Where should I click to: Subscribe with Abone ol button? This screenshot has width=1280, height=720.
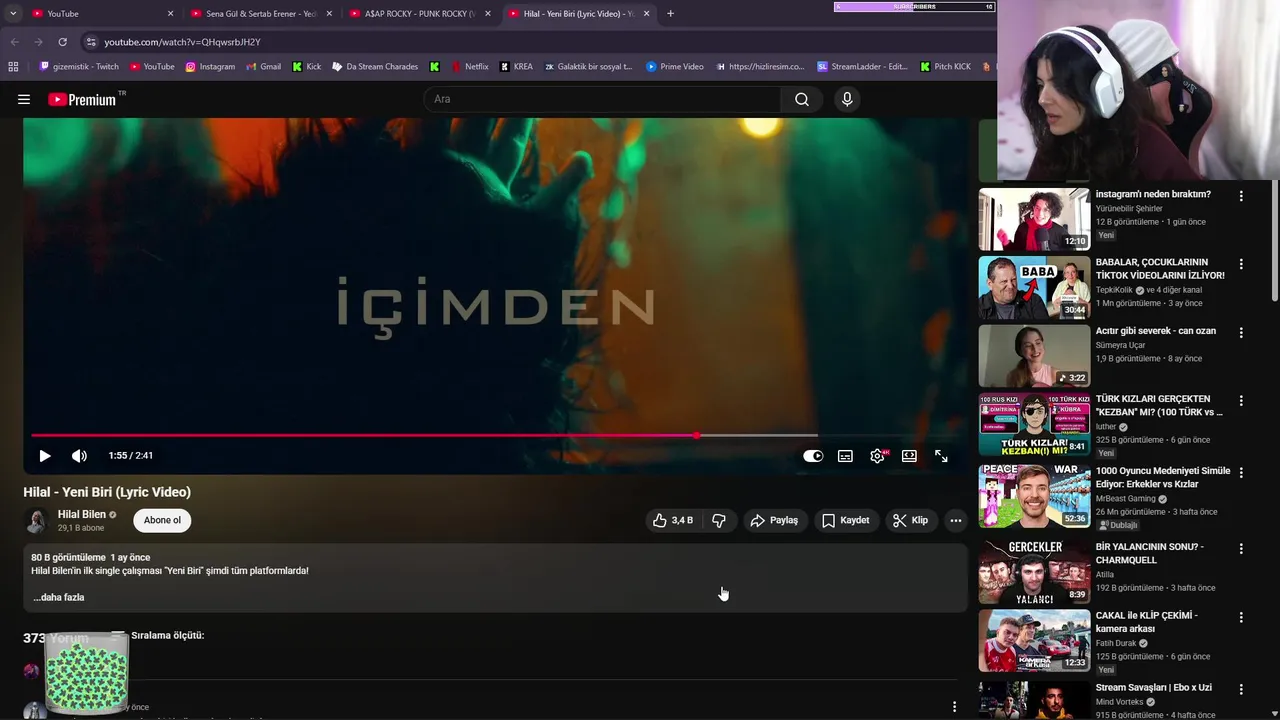[x=162, y=520]
